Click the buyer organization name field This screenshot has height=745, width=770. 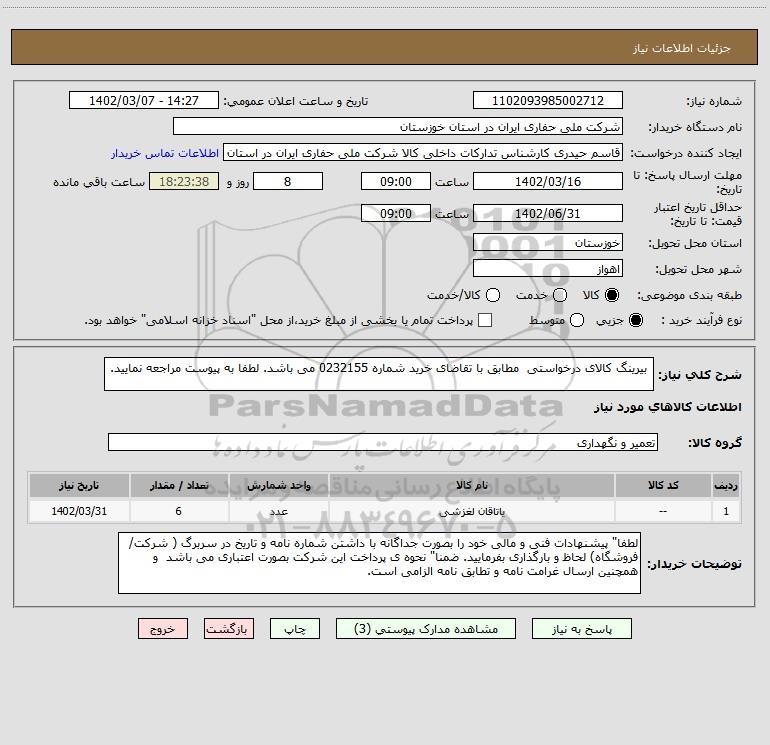click(x=398, y=127)
